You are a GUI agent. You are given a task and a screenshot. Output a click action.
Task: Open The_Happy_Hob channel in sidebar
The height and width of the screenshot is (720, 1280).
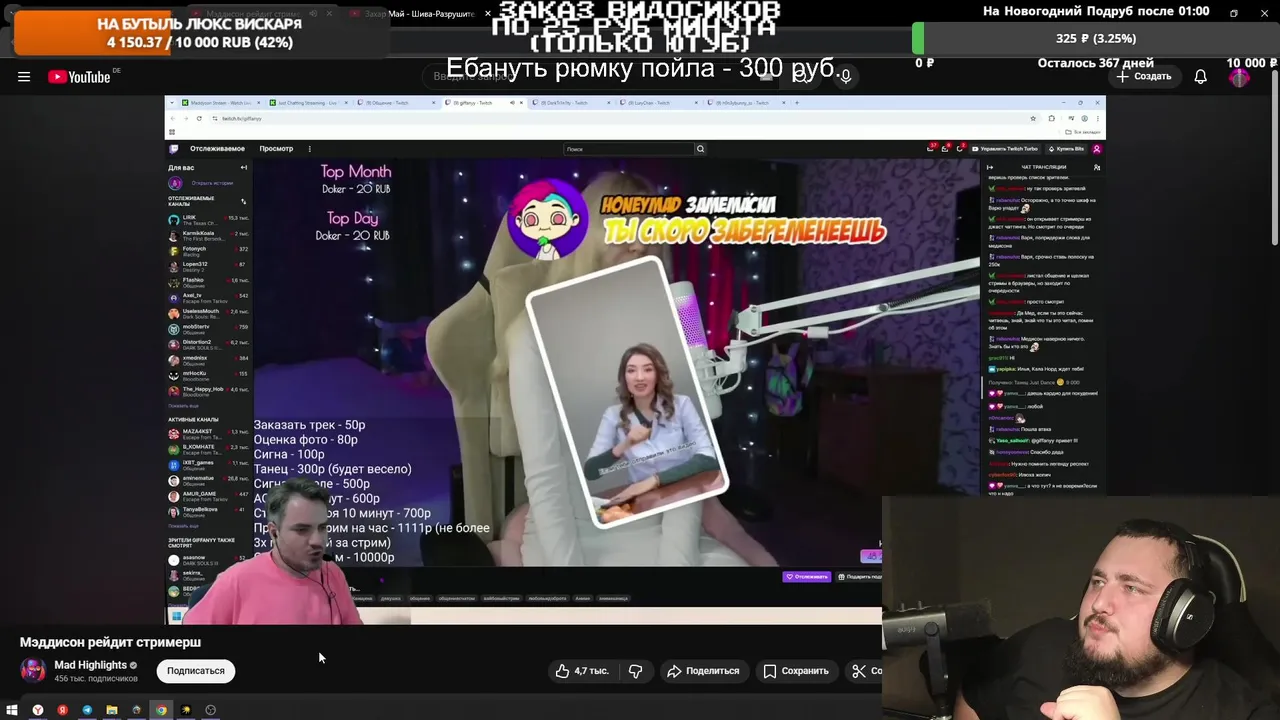click(208, 392)
